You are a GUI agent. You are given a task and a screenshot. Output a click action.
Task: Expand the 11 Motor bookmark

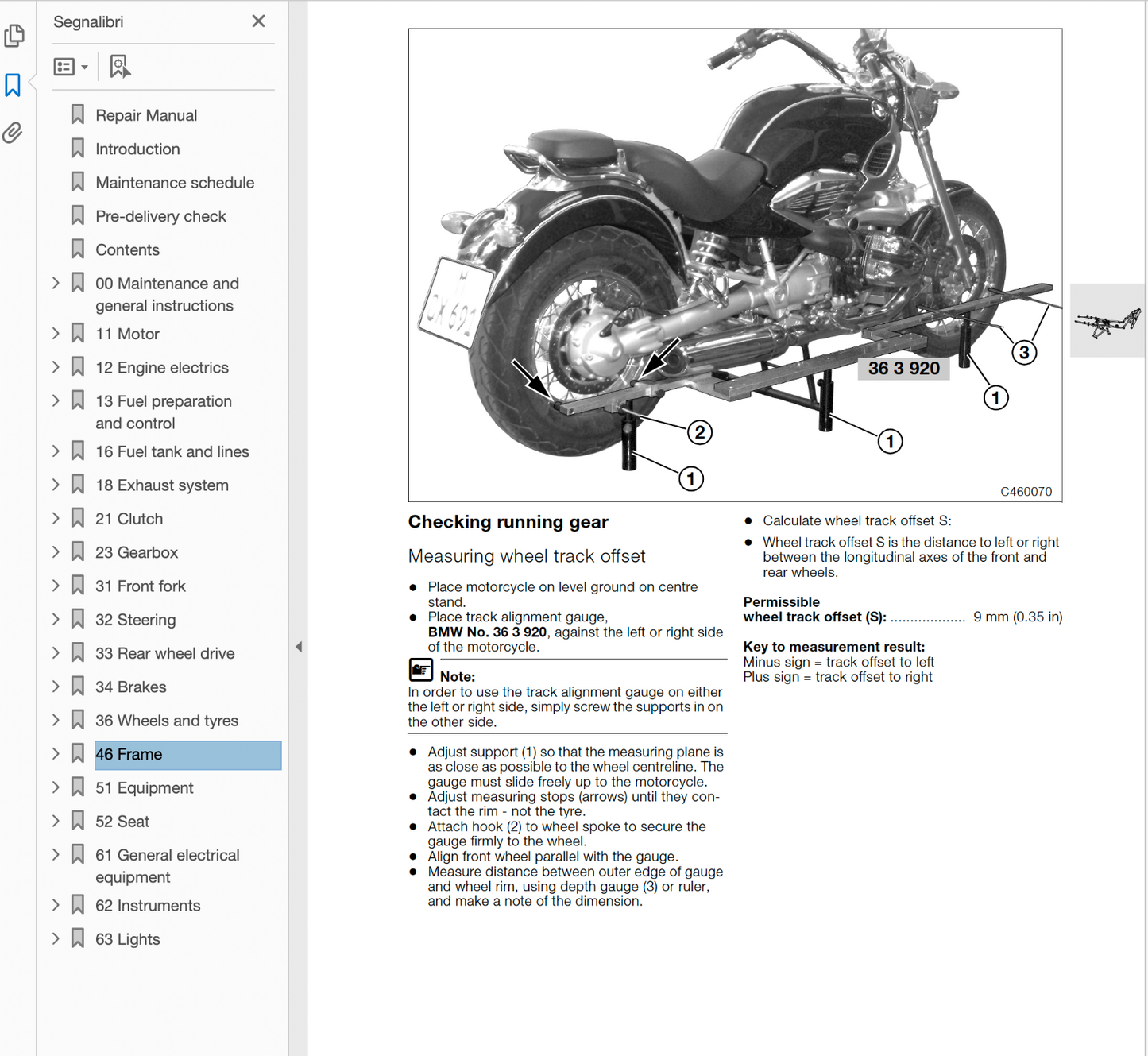tap(56, 334)
